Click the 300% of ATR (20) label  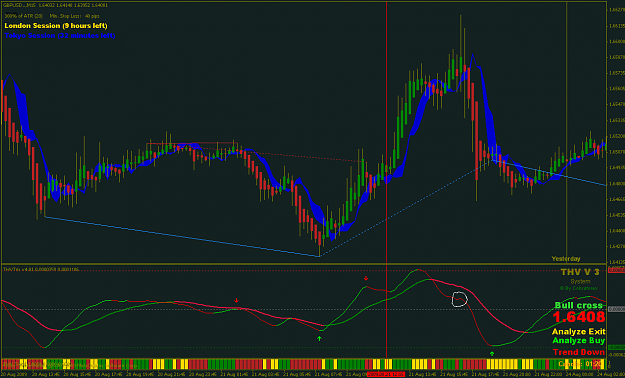[24, 16]
